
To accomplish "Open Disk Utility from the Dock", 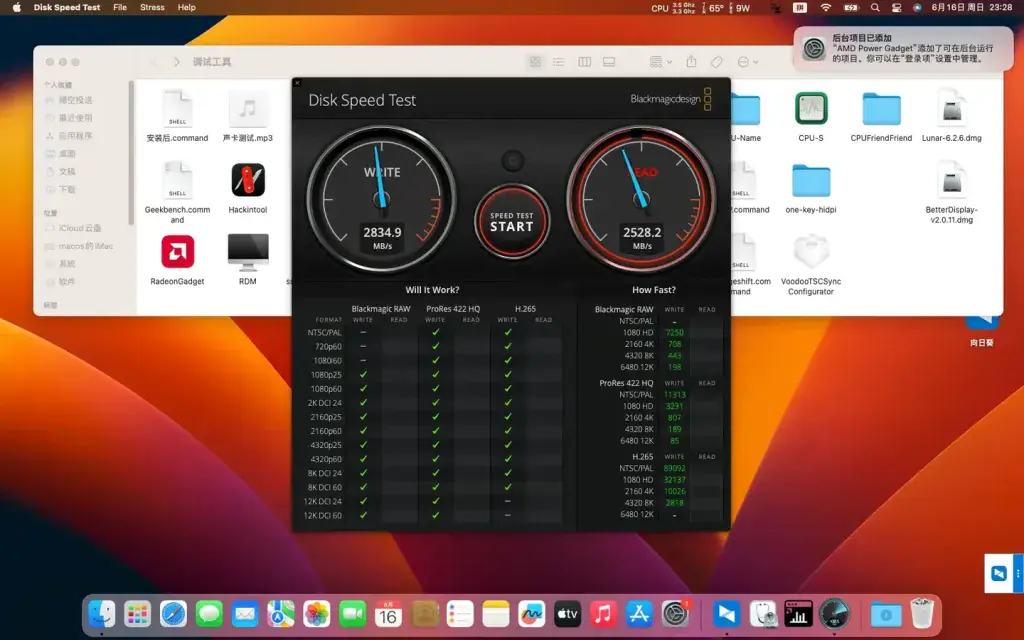I will 763,614.
